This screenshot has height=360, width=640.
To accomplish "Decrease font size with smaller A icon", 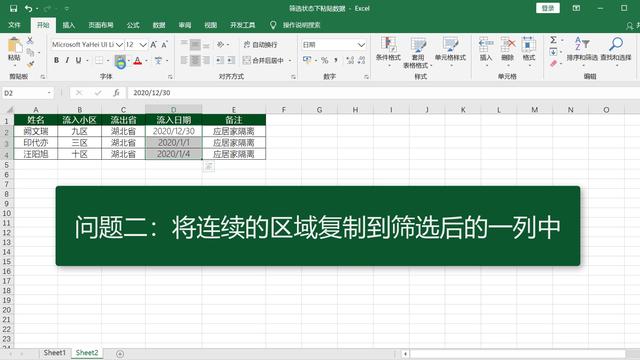I will pos(164,44).
